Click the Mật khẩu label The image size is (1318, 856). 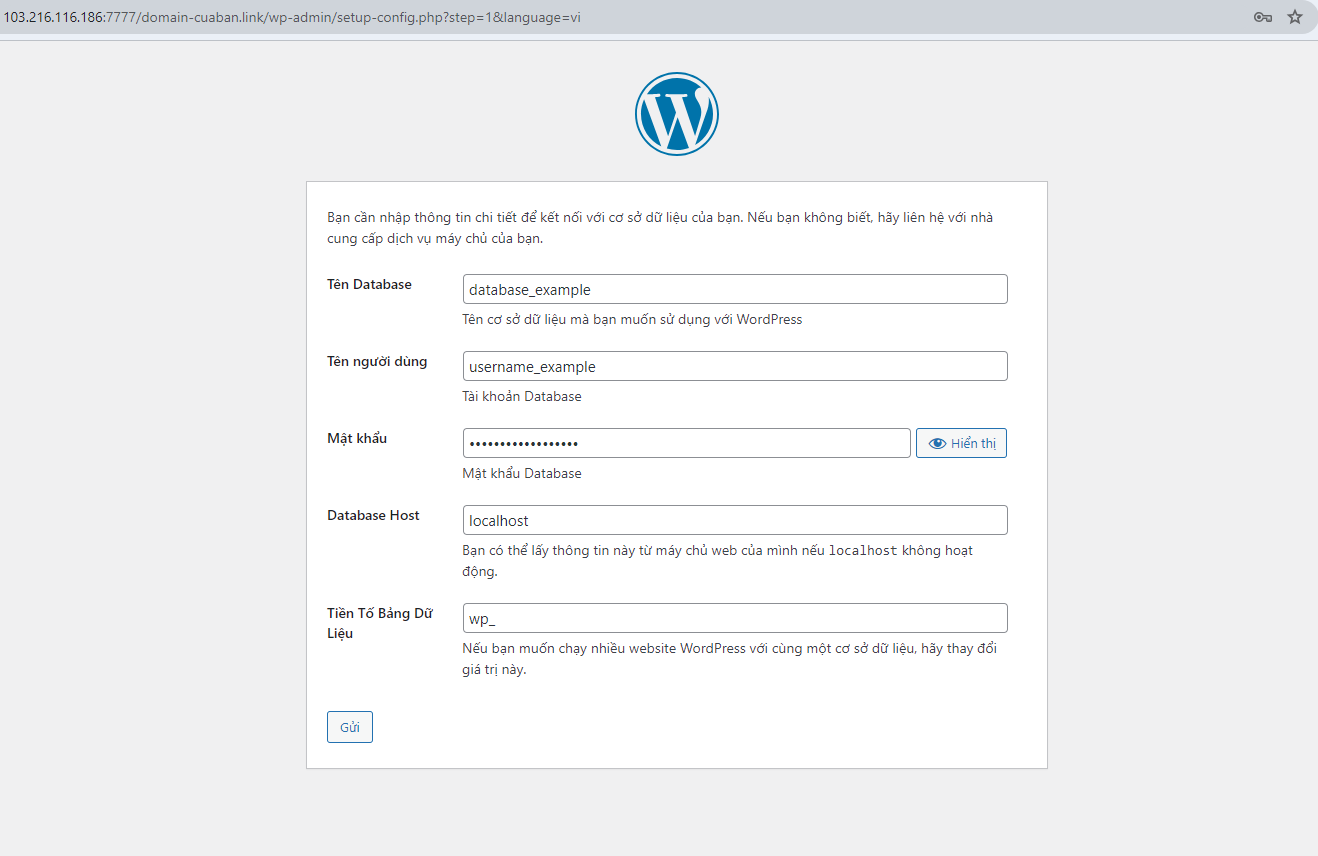[x=357, y=438]
